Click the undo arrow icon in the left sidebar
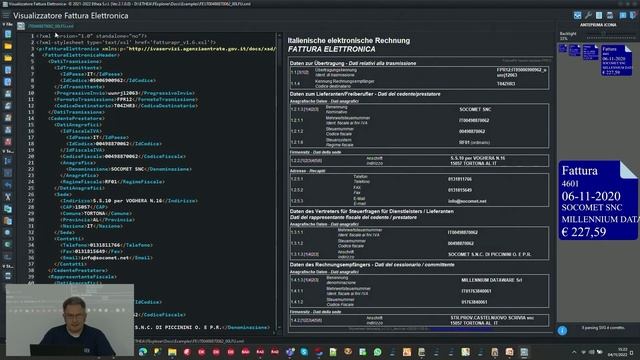Image resolution: width=640 pixels, height=360 pixels. point(8,185)
